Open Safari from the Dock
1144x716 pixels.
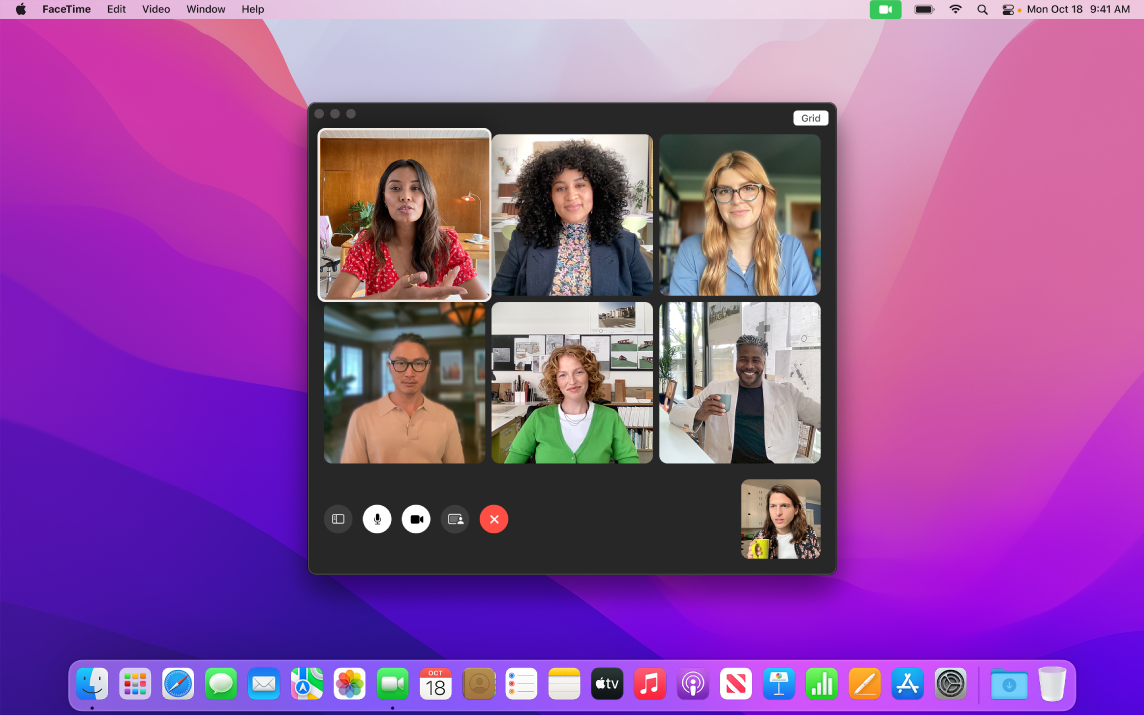point(178,684)
